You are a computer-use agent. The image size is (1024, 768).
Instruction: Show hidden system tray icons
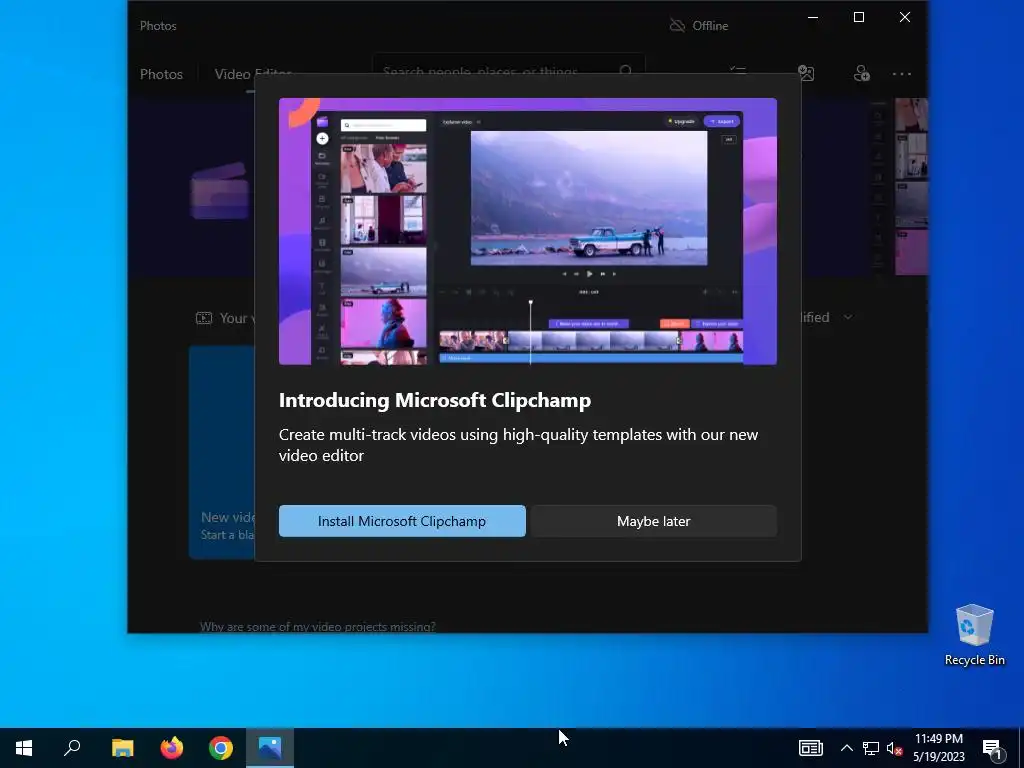[846, 748]
